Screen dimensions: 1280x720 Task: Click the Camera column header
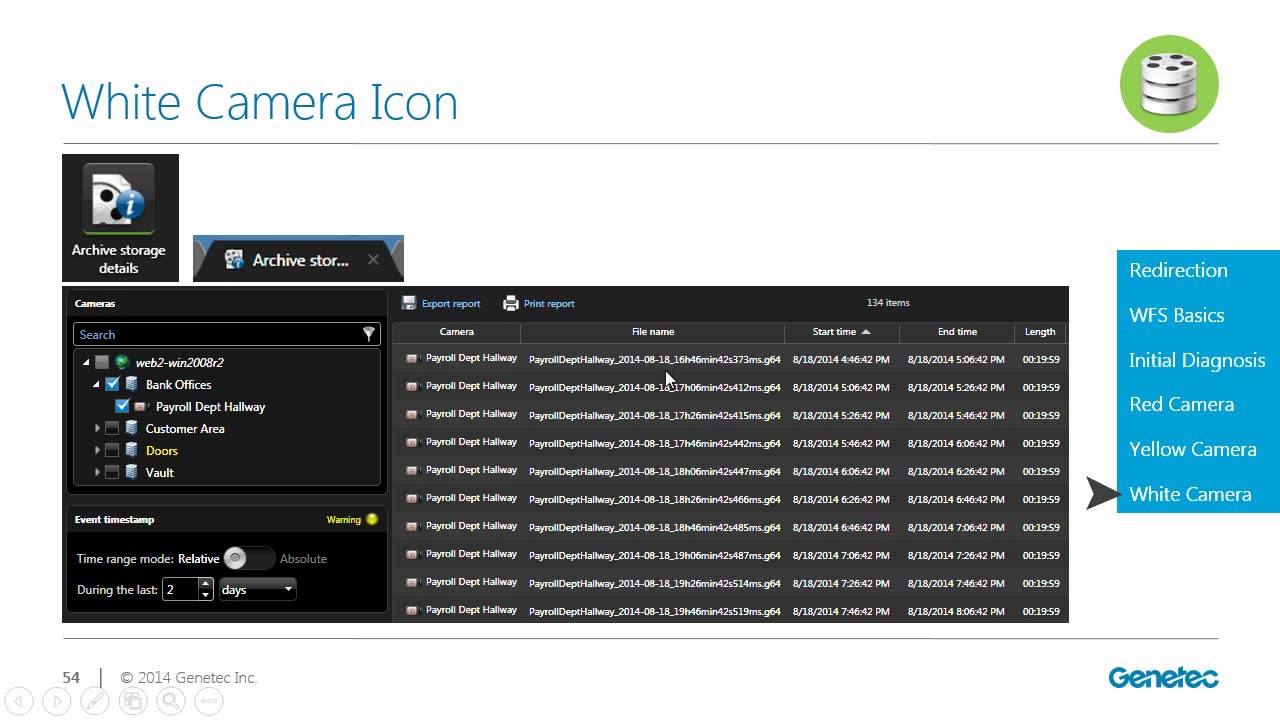pos(456,332)
